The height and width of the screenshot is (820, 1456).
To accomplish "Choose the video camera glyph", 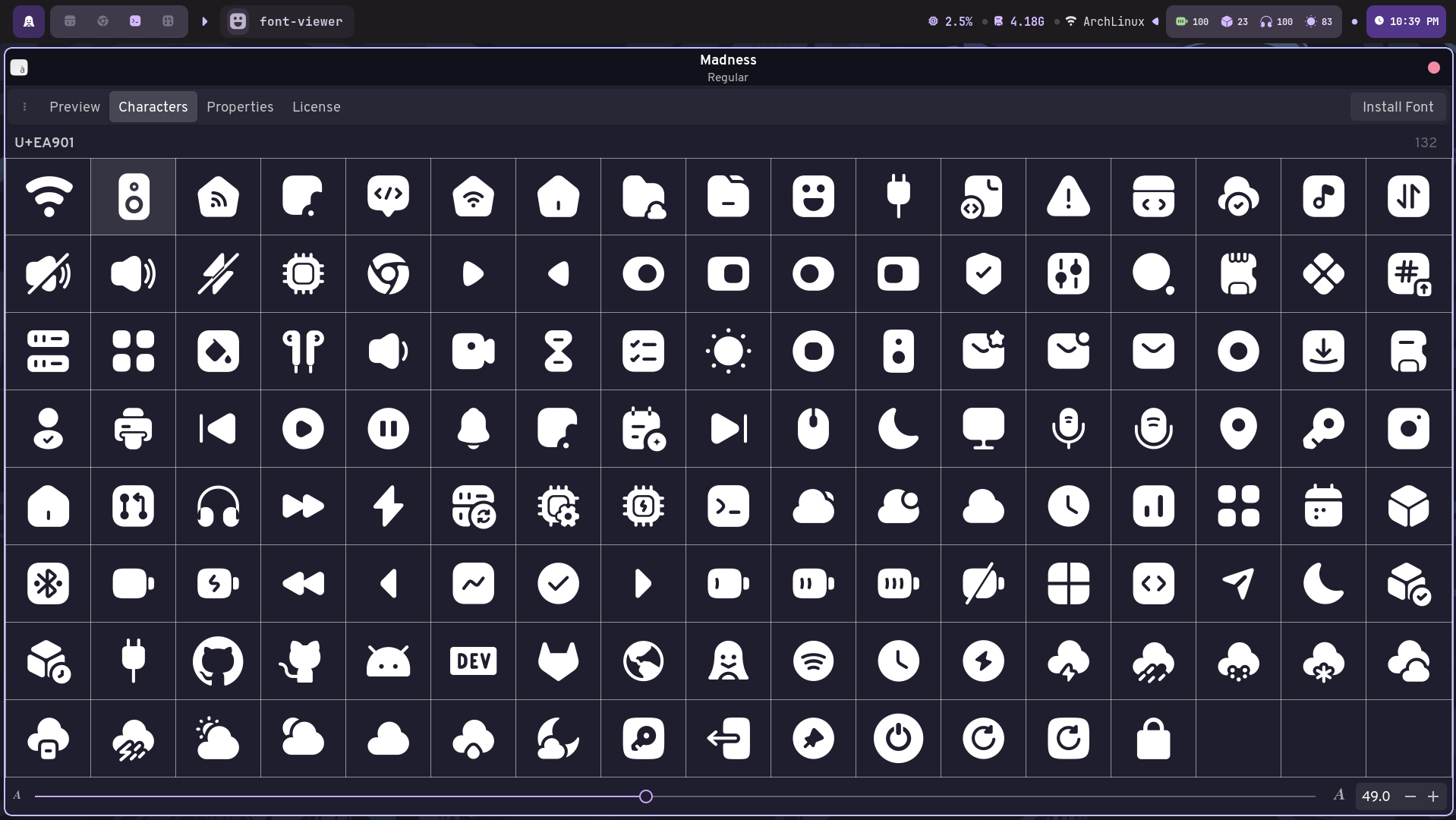I will tap(474, 352).
